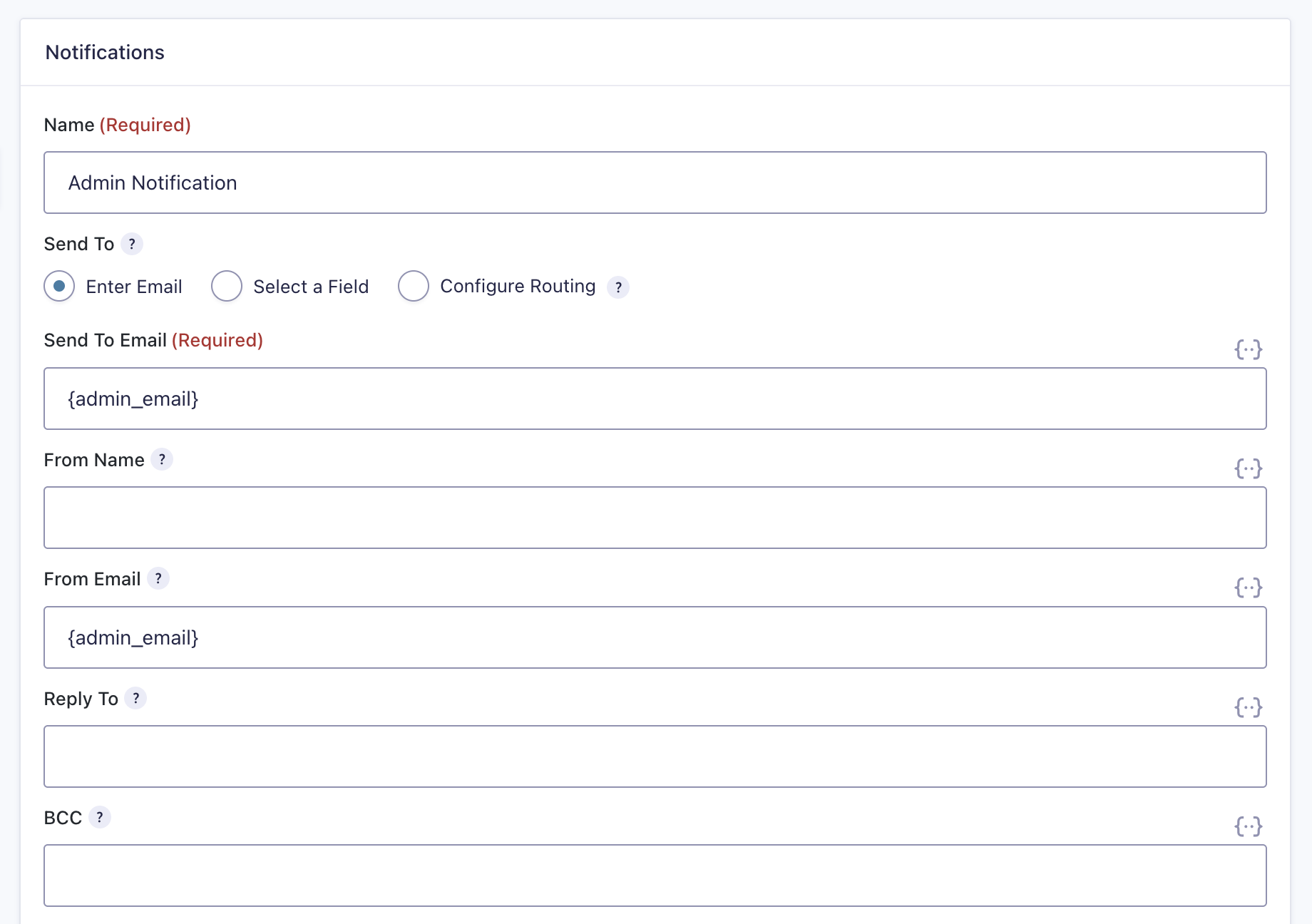This screenshot has height=924, width=1312.
Task: Open merge tags for BCC field
Action: point(1249,826)
